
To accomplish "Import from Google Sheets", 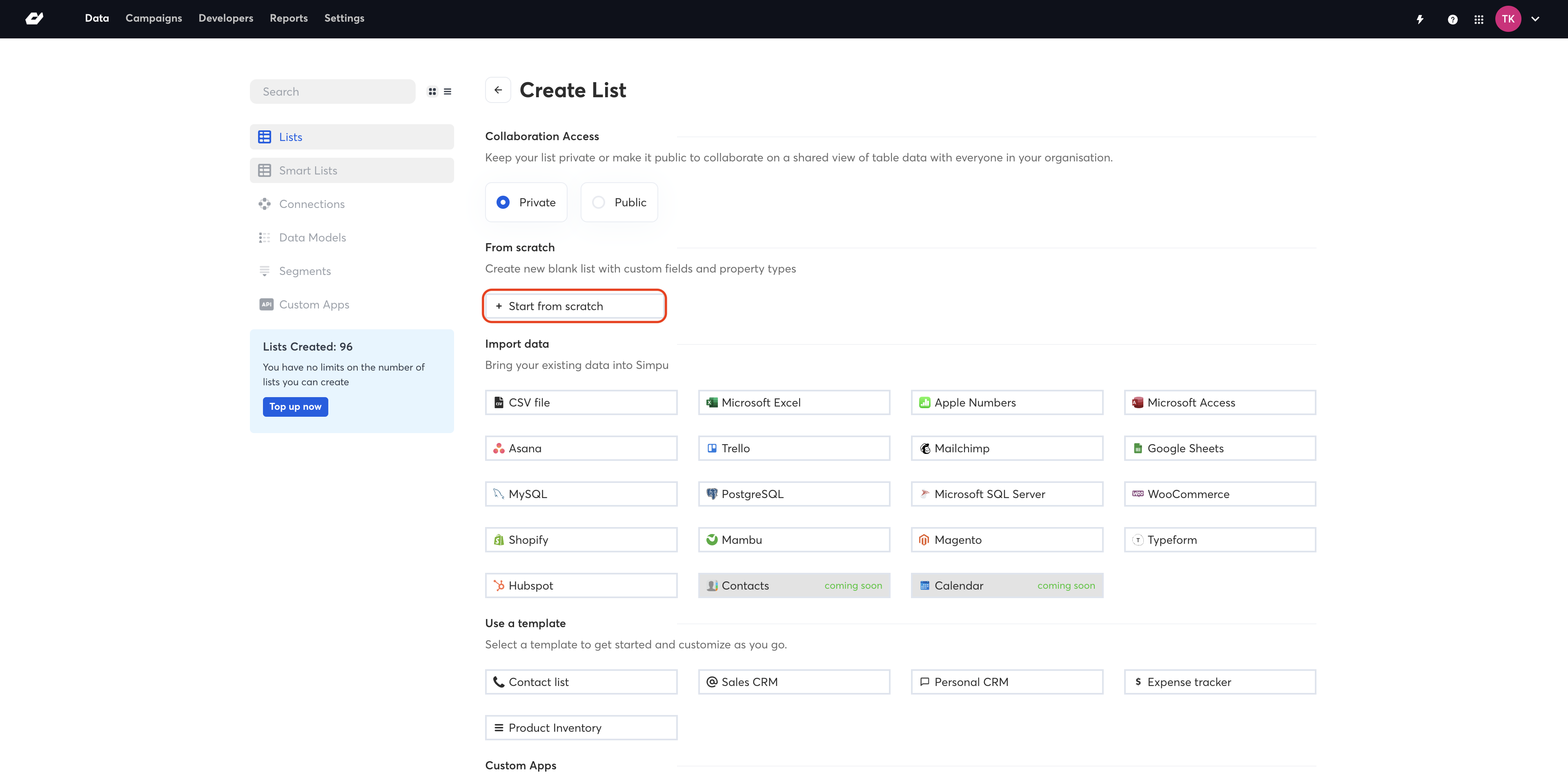I will pos(1220,448).
